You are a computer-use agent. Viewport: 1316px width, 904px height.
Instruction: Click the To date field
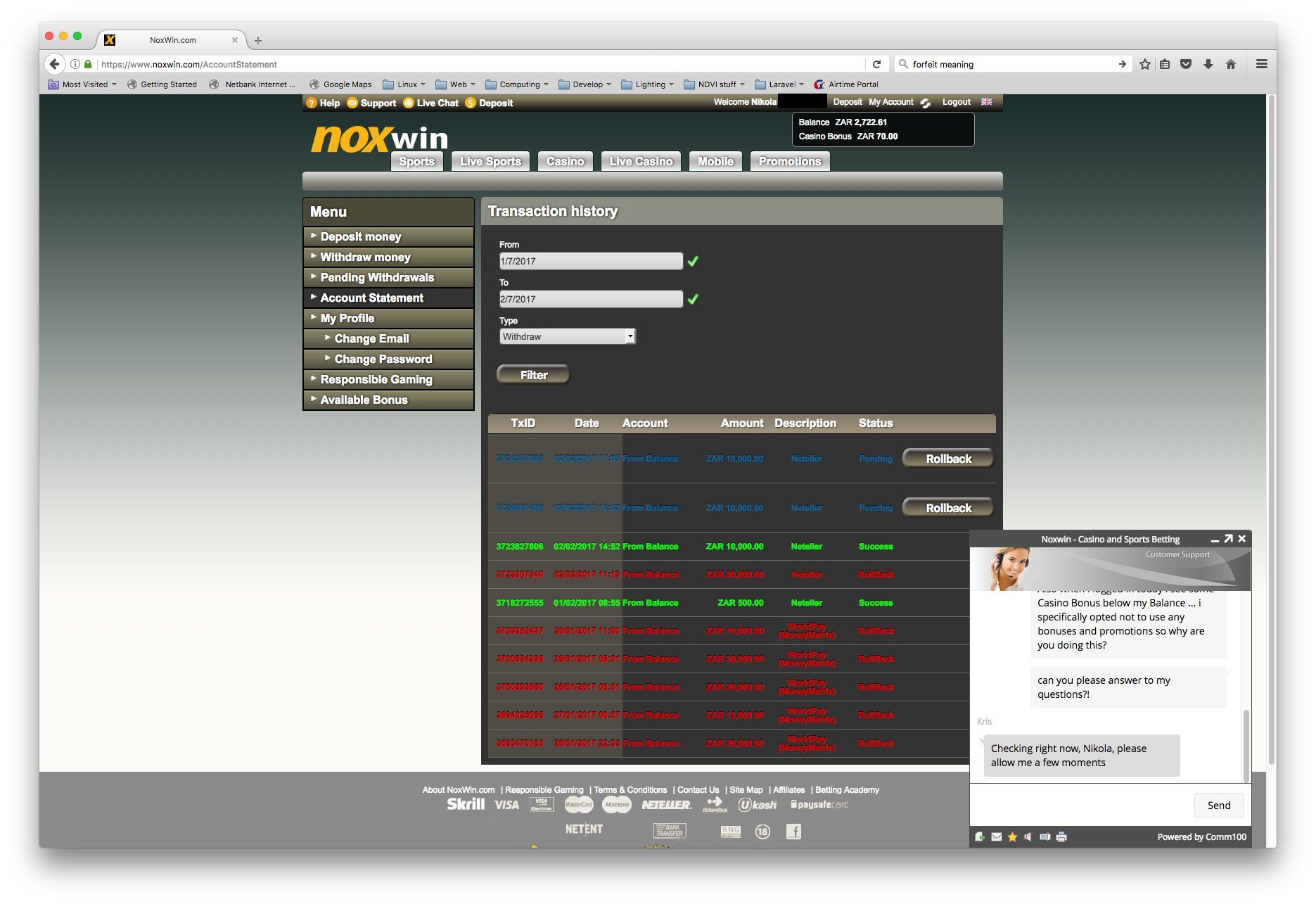(591, 299)
